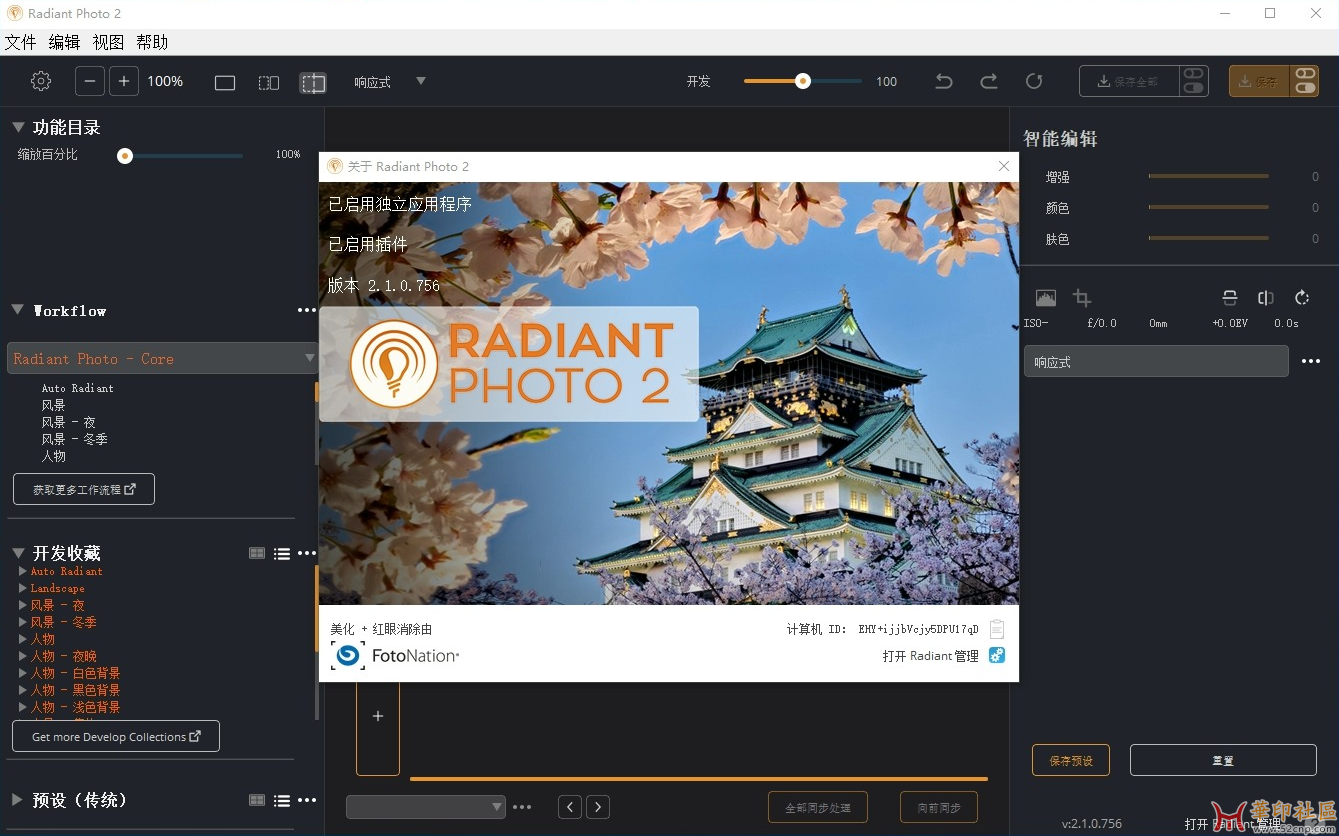Select the crop tool icon
This screenshot has height=836, width=1339.
(x=1082, y=297)
